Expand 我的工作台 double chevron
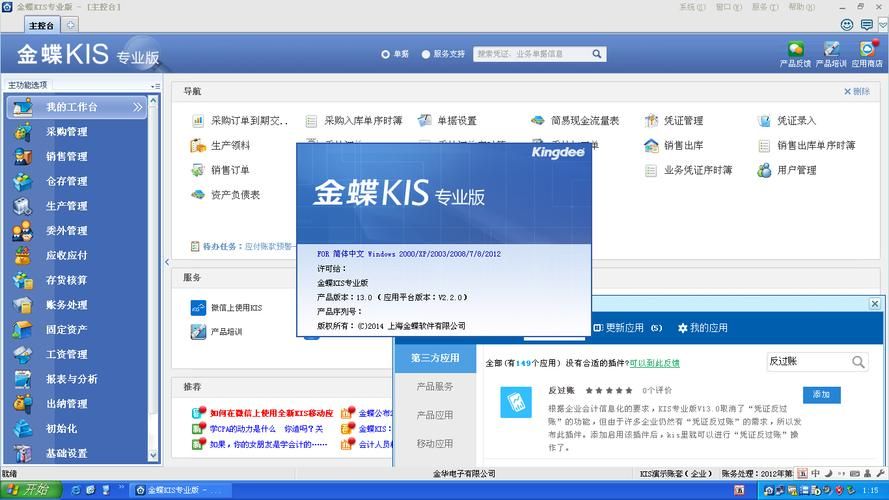The height and width of the screenshot is (500, 889). (x=138, y=107)
